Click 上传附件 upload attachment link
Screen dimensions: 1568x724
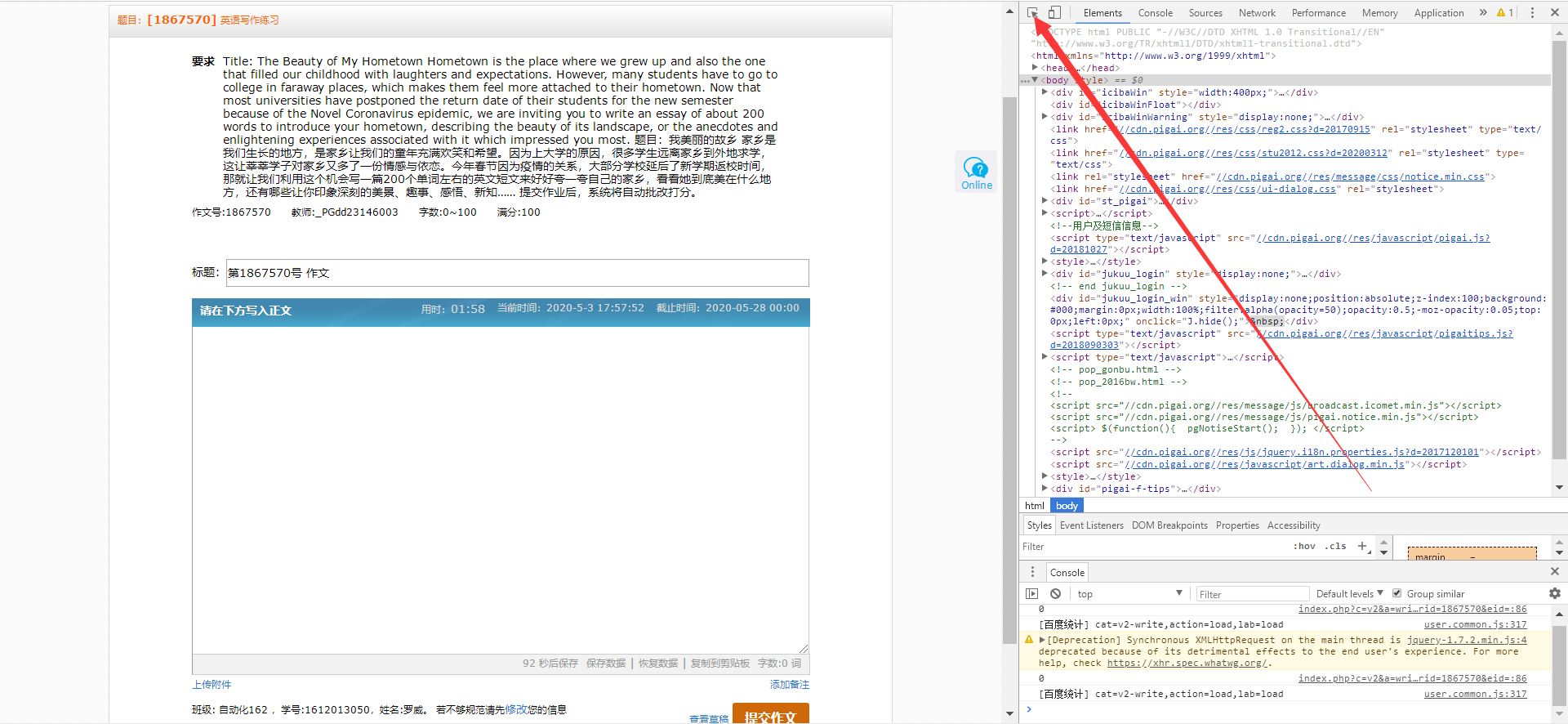(212, 685)
